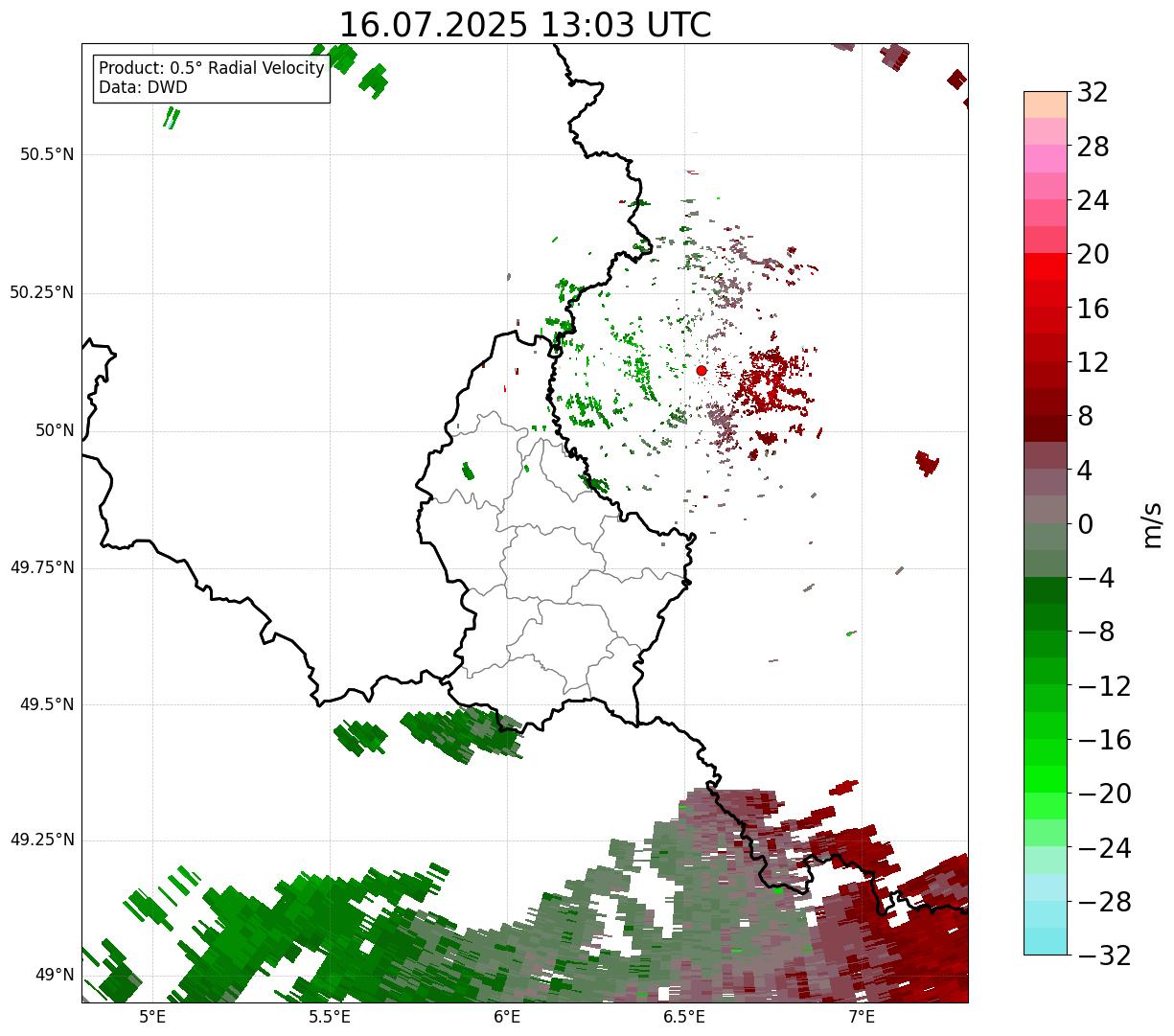Screen dimensions: 1174x1036
Task: Click the colorbar tick label −32
Action: click(x=1104, y=955)
